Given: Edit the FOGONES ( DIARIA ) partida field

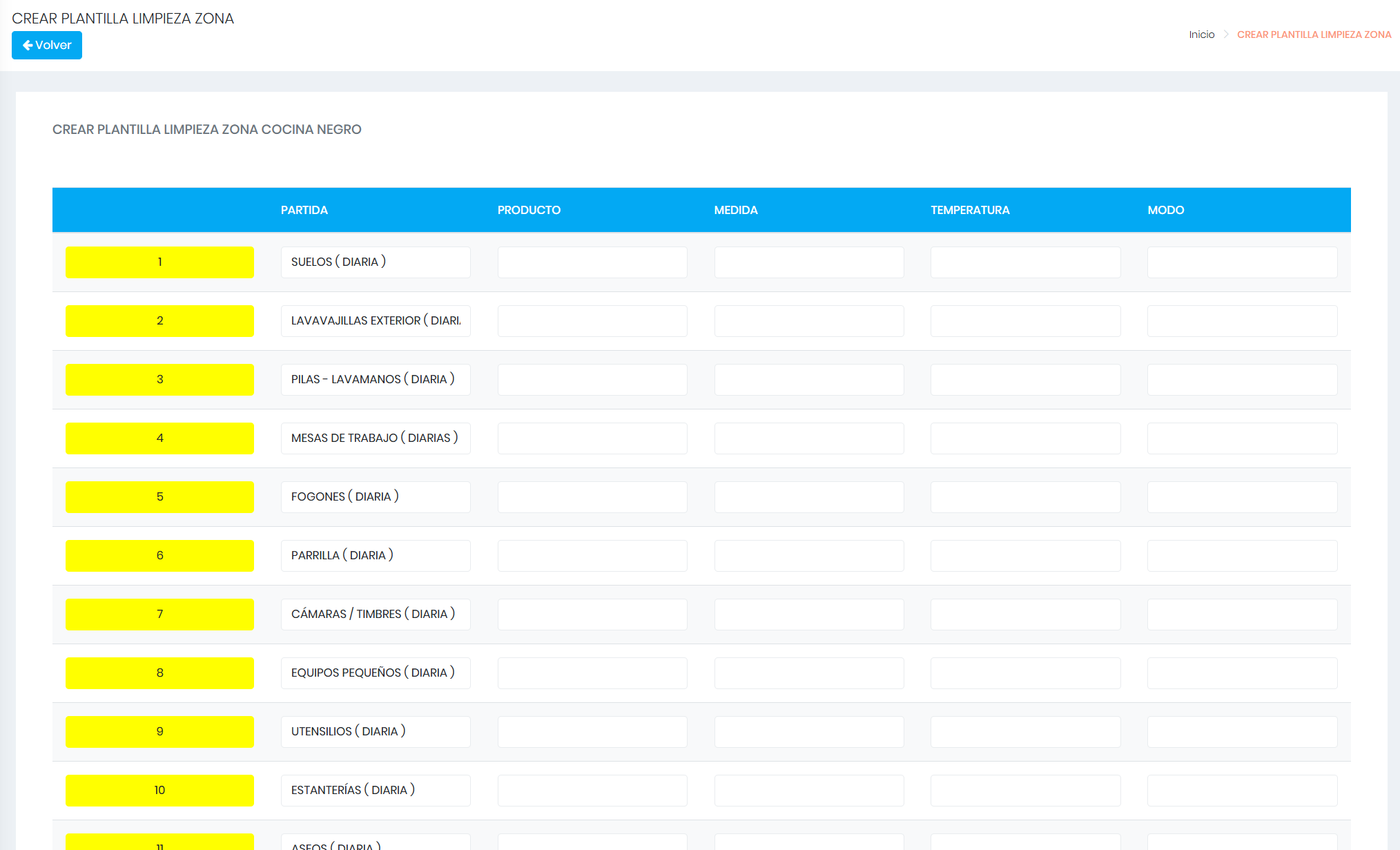Looking at the screenshot, I should pos(376,497).
